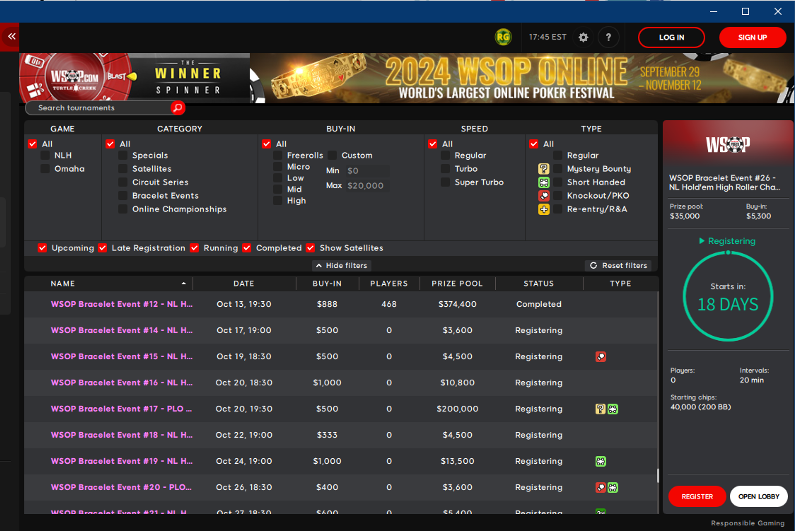The image size is (795, 531).
Task: Click the 17:45 EST clock
Action: pos(548,37)
